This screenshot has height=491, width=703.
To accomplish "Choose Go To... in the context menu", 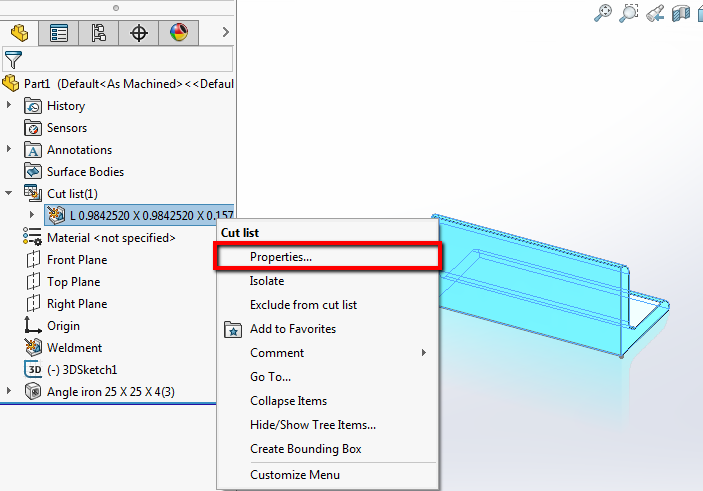I will point(328,377).
